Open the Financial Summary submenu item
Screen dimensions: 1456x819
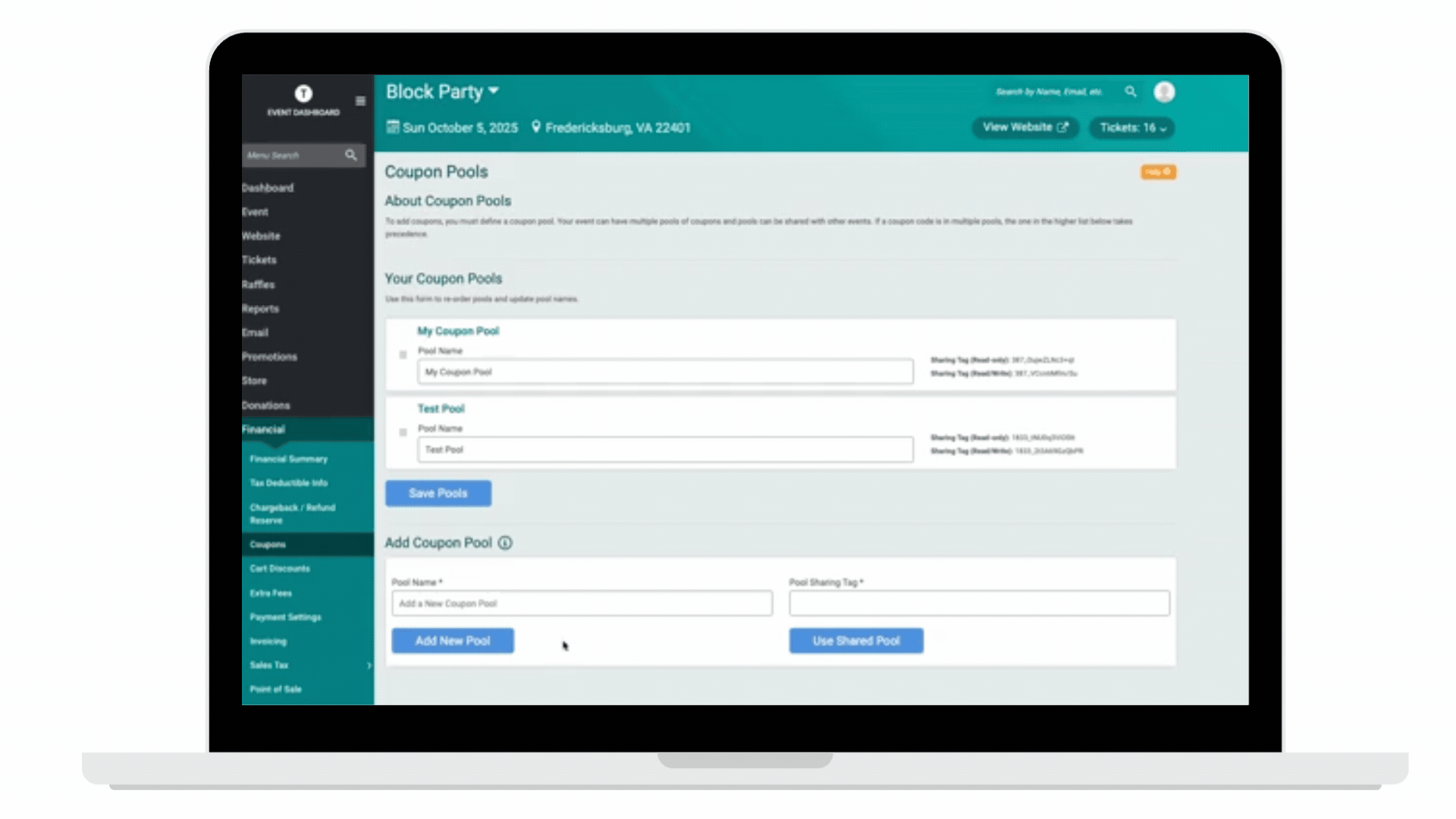pyautogui.click(x=288, y=459)
